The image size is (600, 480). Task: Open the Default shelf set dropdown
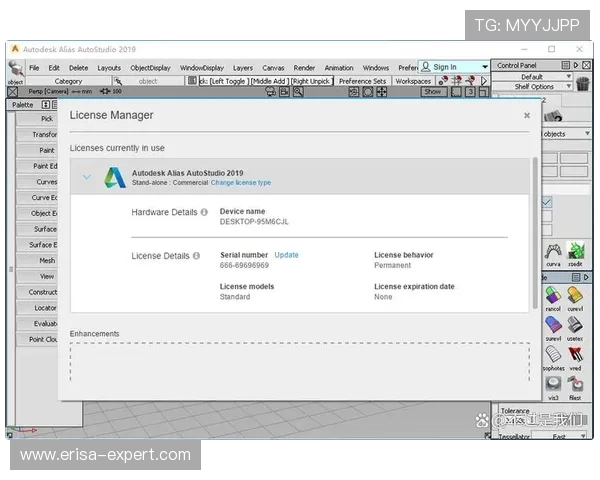tap(569, 76)
